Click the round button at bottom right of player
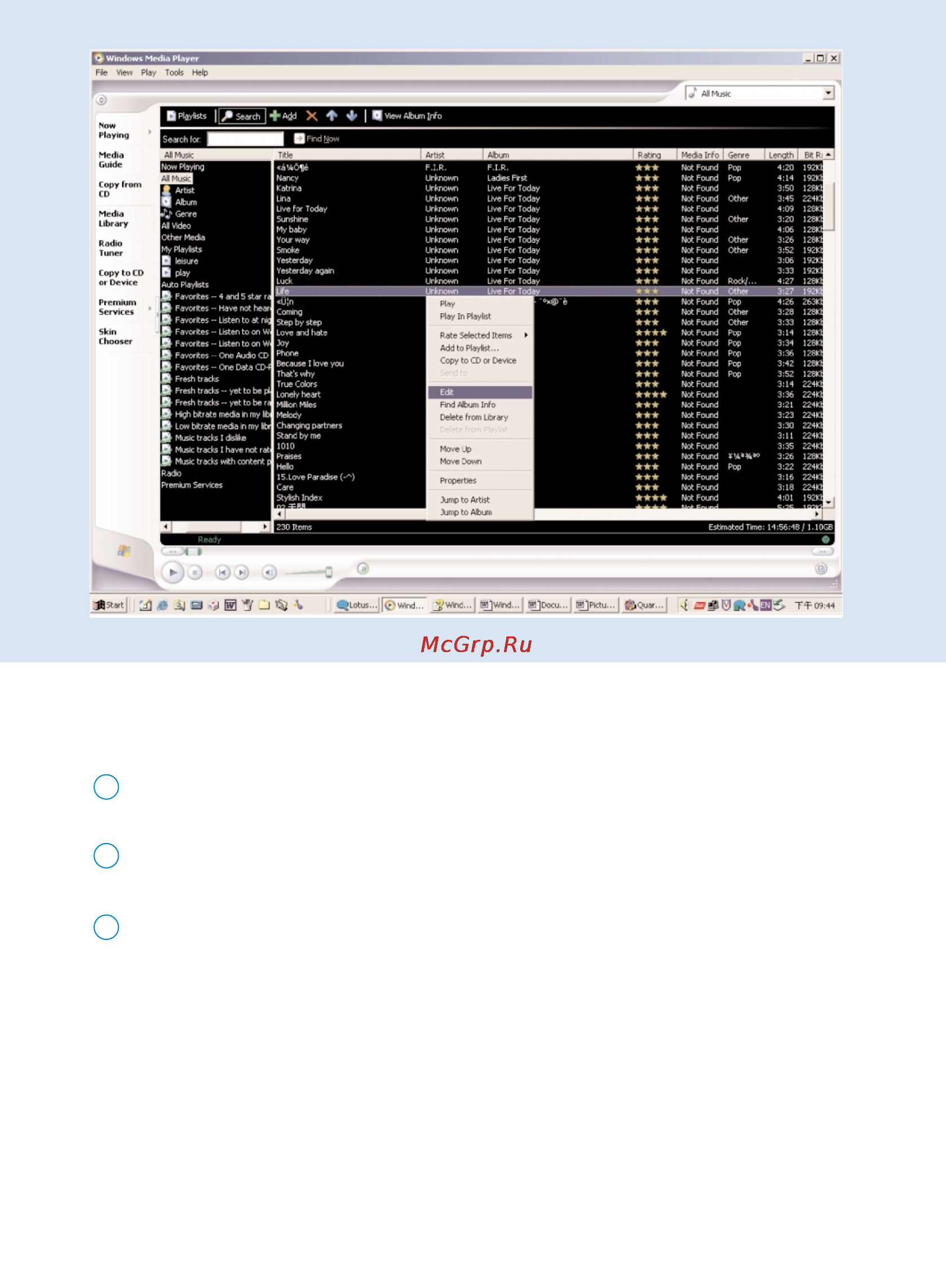The image size is (946, 1288). coord(821,569)
